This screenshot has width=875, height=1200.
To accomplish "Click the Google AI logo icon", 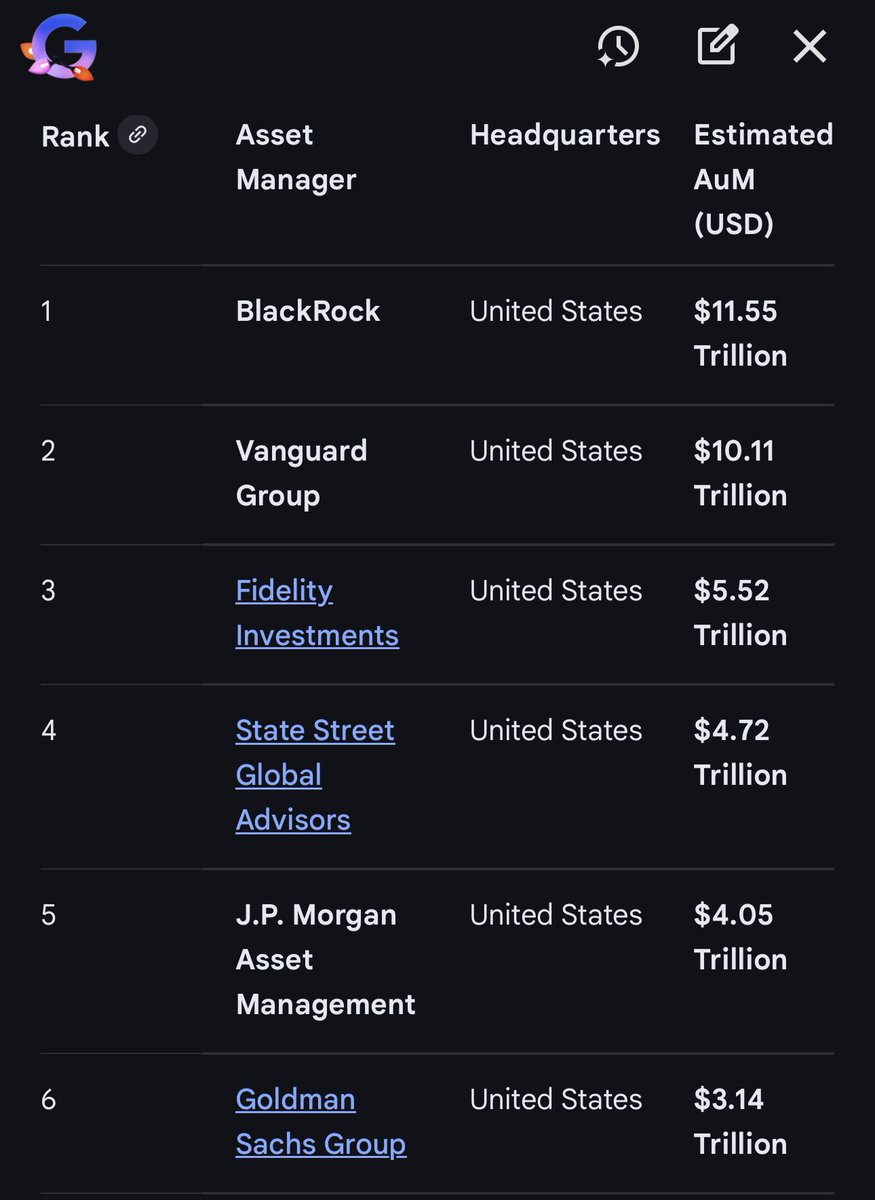I will (58, 47).
